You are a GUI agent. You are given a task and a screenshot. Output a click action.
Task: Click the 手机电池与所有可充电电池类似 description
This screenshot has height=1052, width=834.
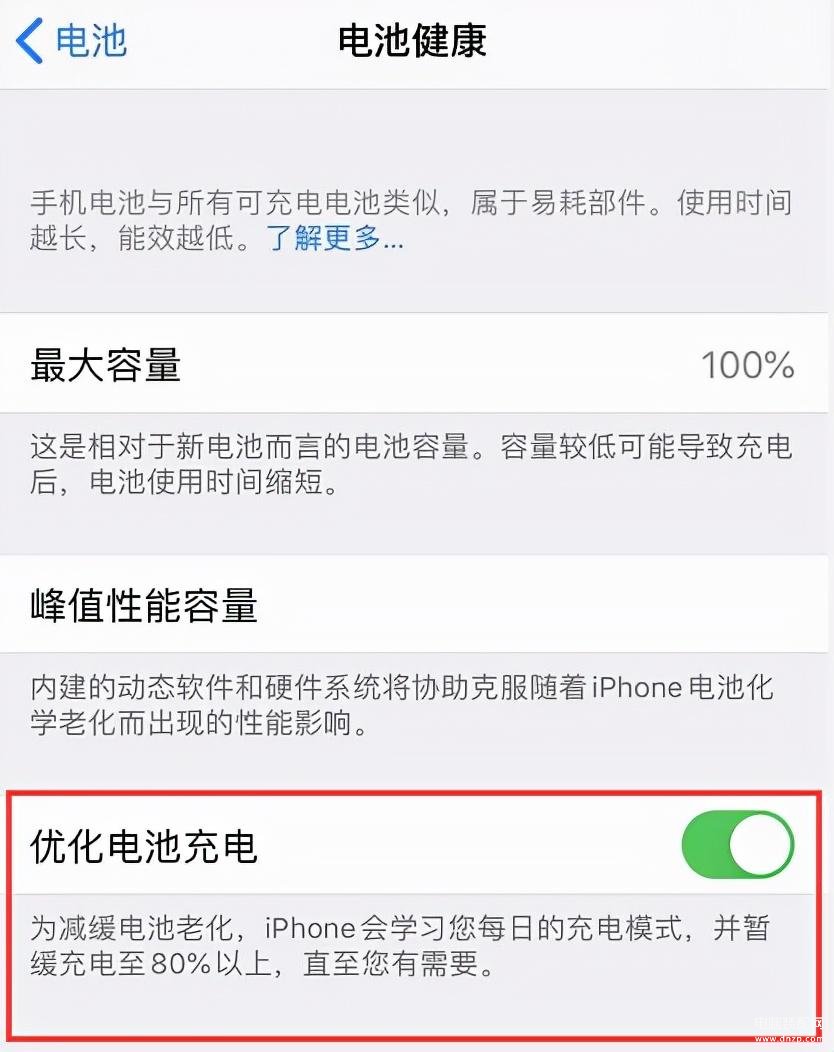pos(411,220)
